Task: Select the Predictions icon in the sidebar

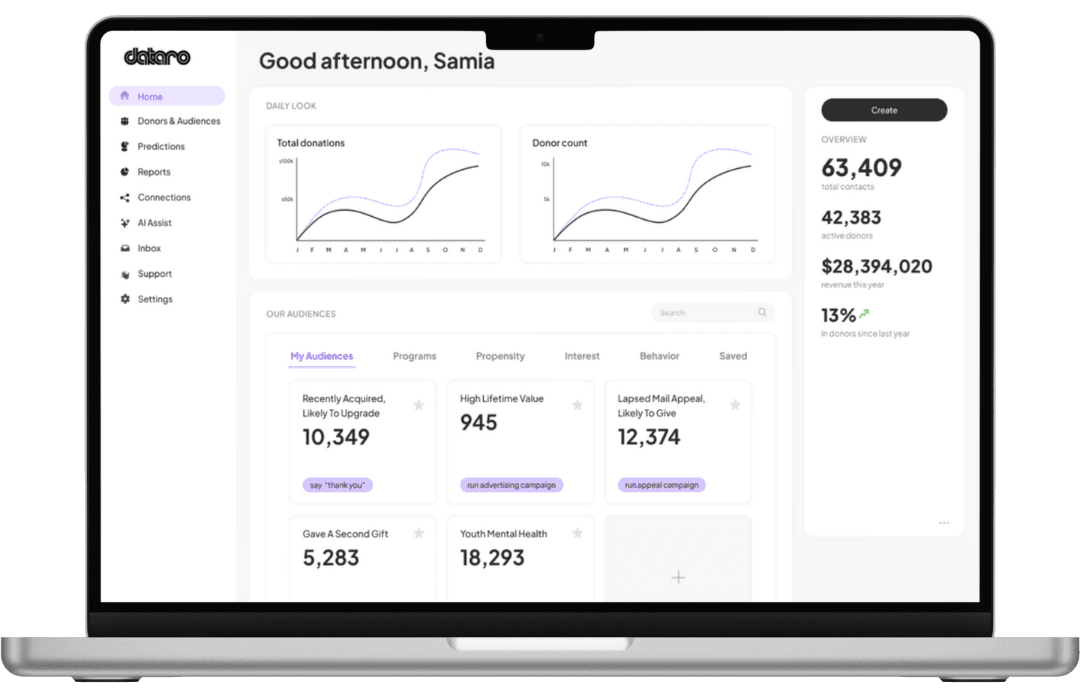Action: click(x=122, y=146)
